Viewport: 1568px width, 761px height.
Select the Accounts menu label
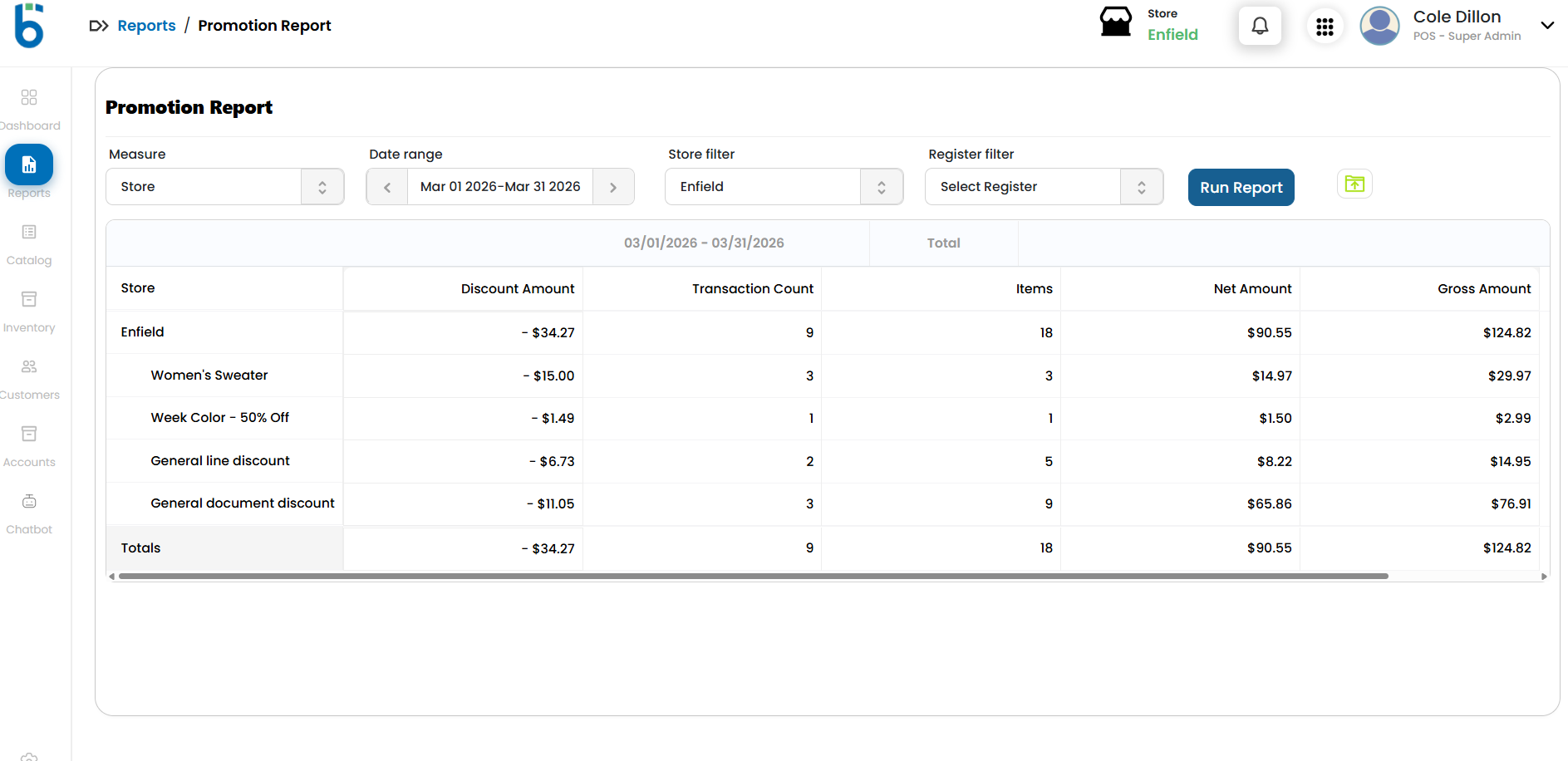(x=29, y=462)
